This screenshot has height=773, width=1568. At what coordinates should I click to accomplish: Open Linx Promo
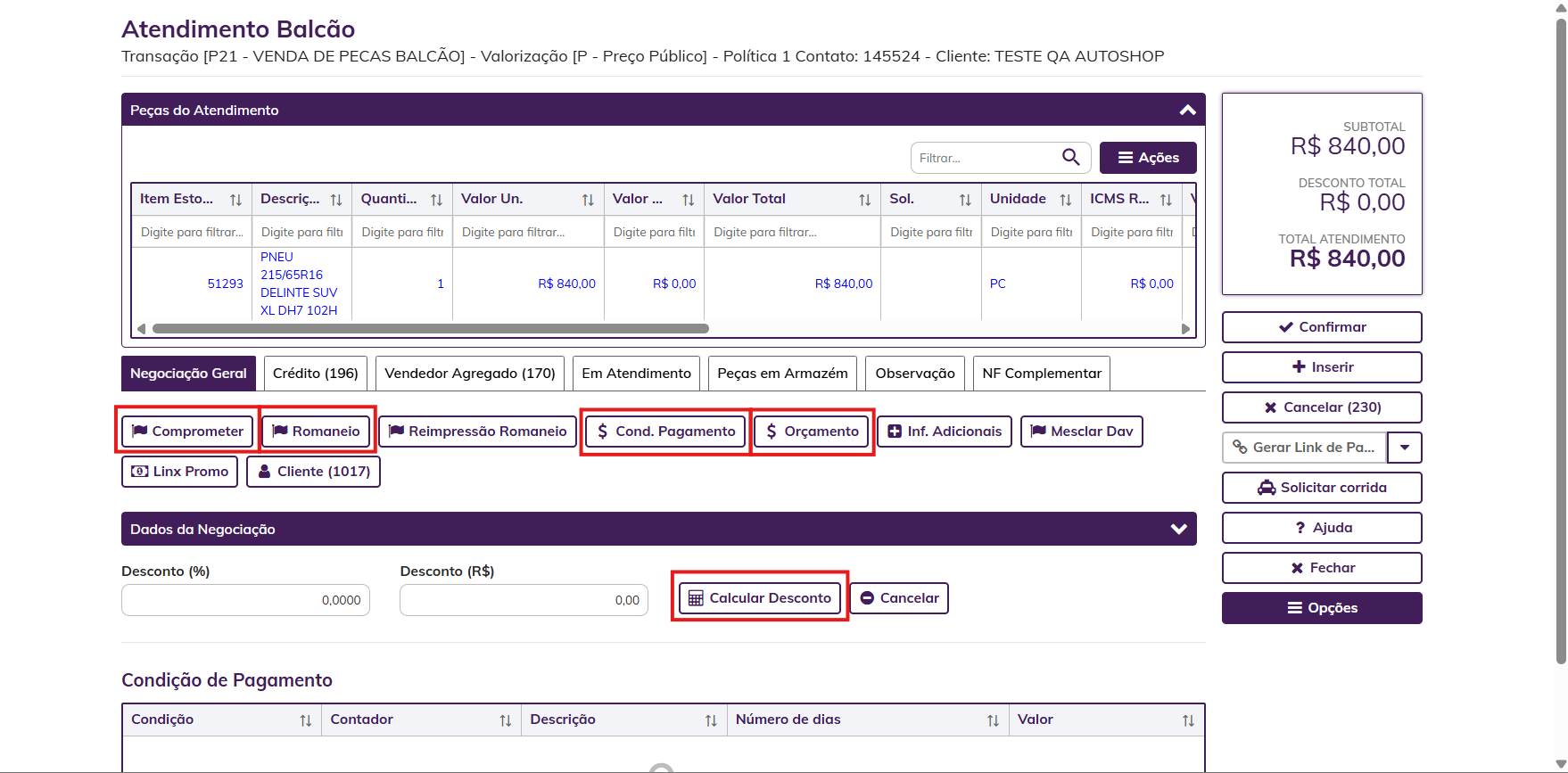pyautogui.click(x=179, y=472)
